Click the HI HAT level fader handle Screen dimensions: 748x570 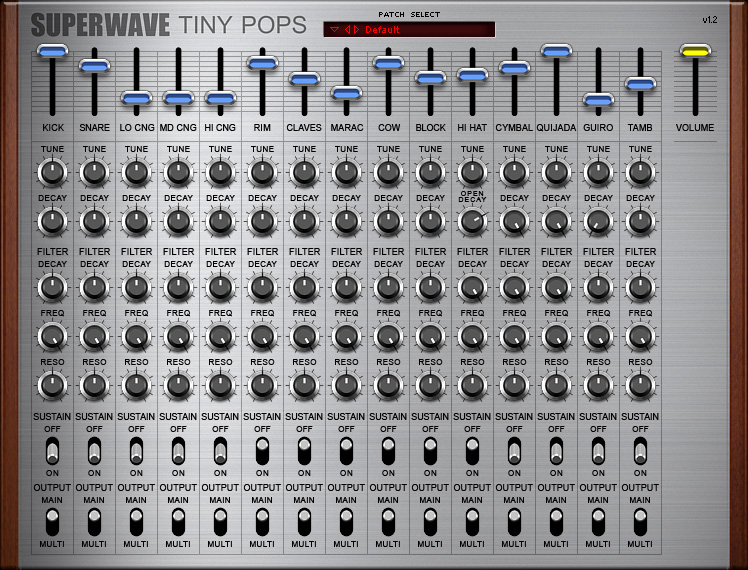pyautogui.click(x=472, y=75)
